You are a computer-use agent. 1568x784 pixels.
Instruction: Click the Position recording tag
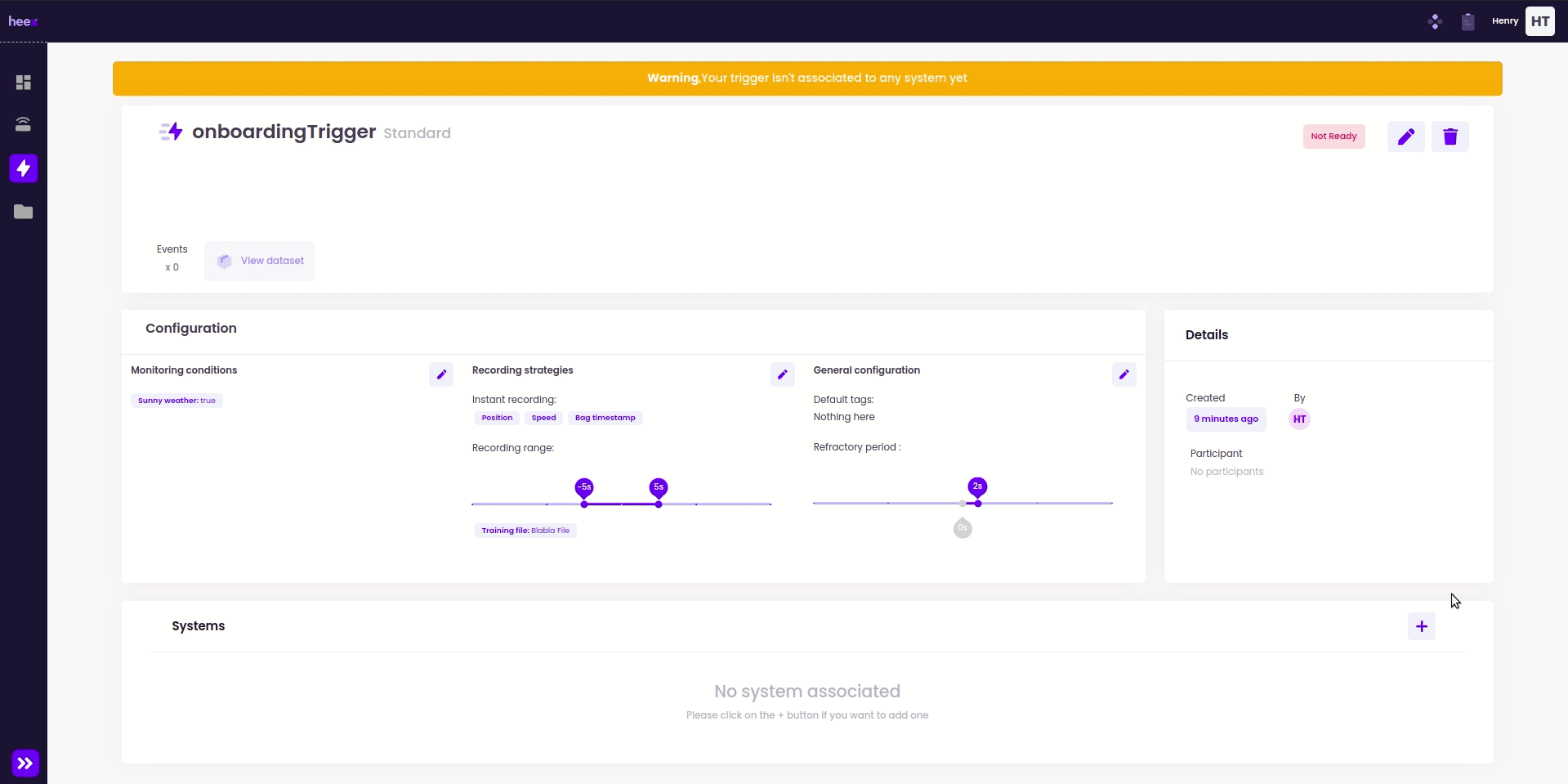[497, 418]
